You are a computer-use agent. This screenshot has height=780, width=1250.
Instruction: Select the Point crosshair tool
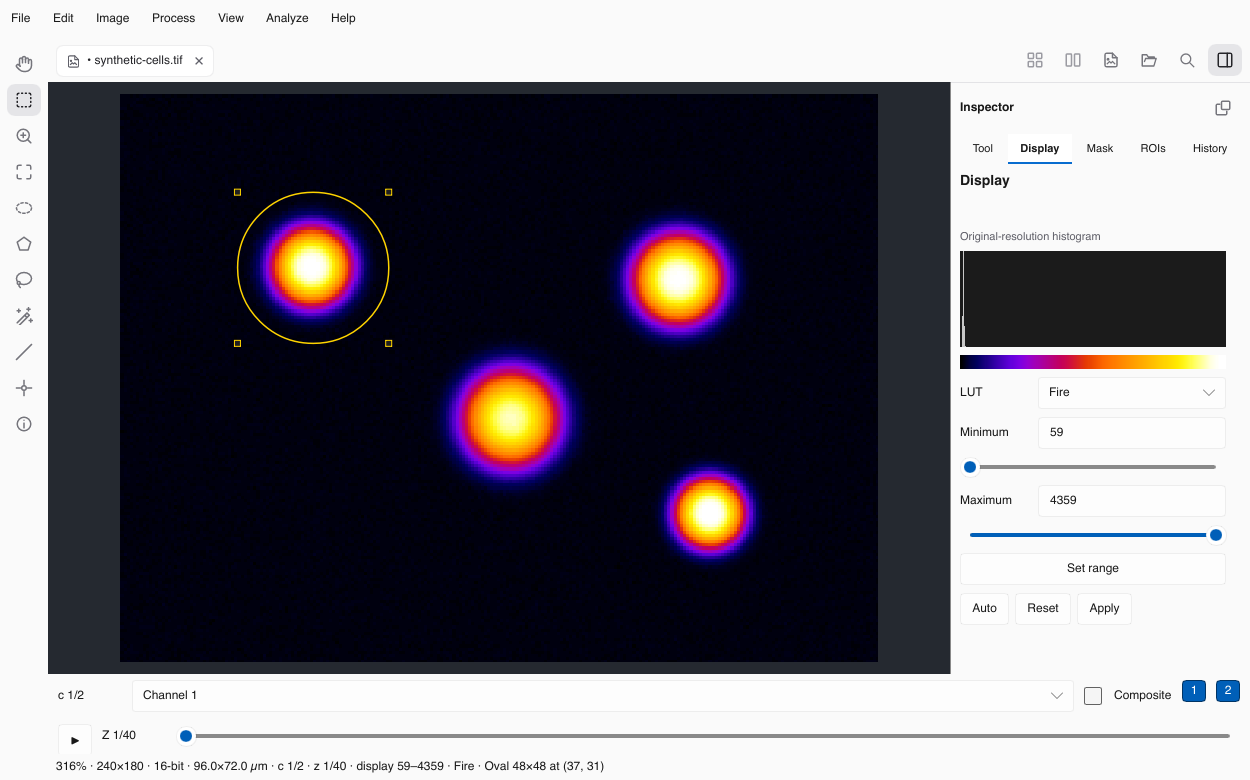(24, 388)
